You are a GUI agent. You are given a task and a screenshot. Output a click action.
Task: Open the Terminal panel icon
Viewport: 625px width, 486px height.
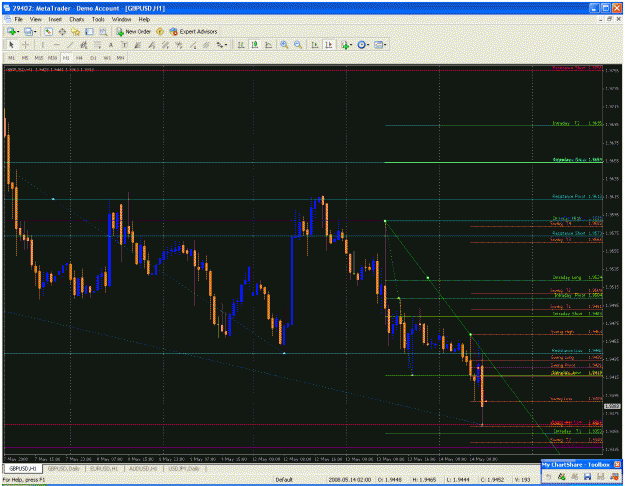coord(89,31)
